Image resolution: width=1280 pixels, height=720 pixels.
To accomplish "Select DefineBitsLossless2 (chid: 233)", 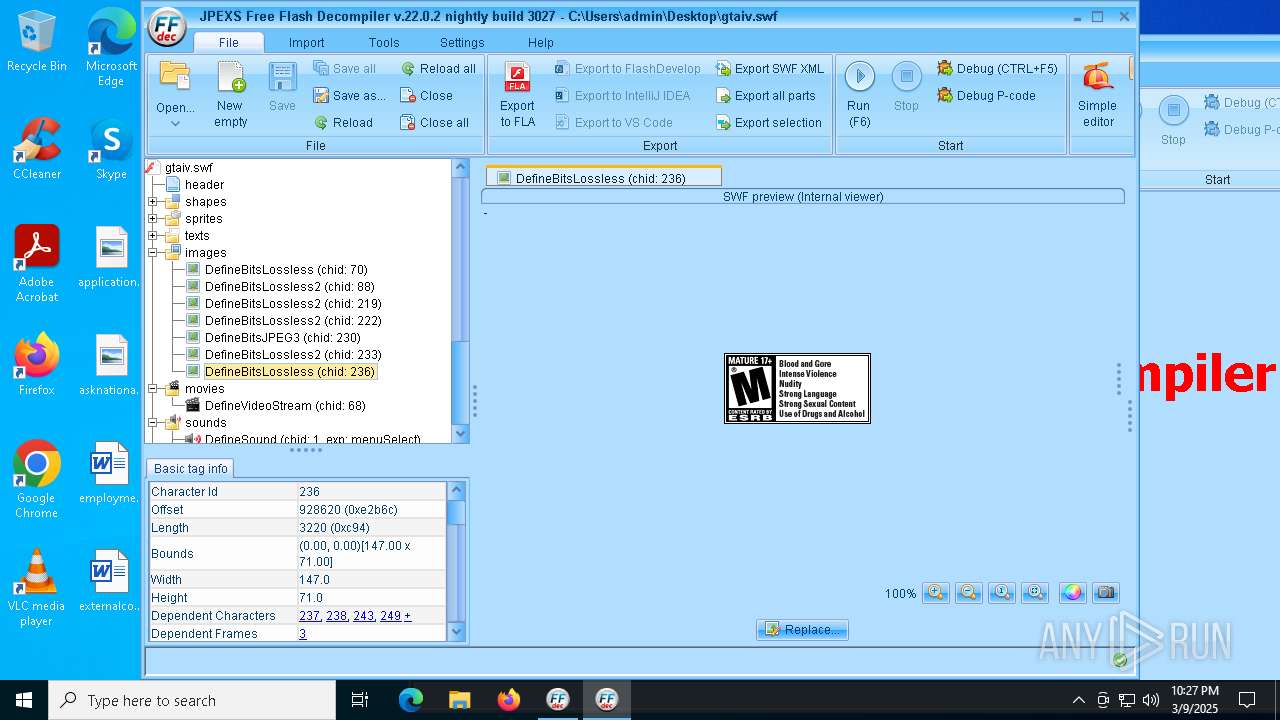I will (293, 355).
